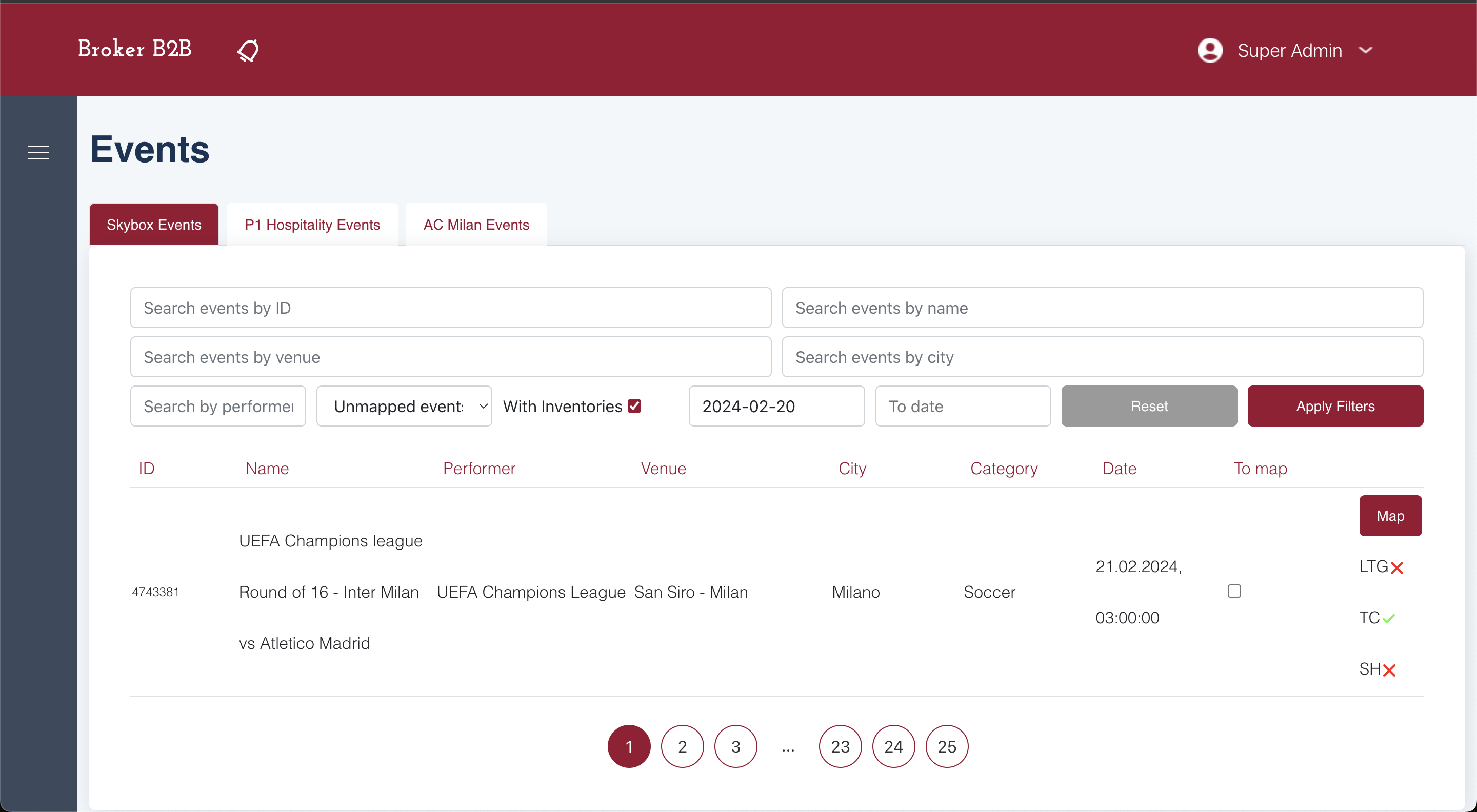Click the Map button for the event

pyautogui.click(x=1390, y=516)
